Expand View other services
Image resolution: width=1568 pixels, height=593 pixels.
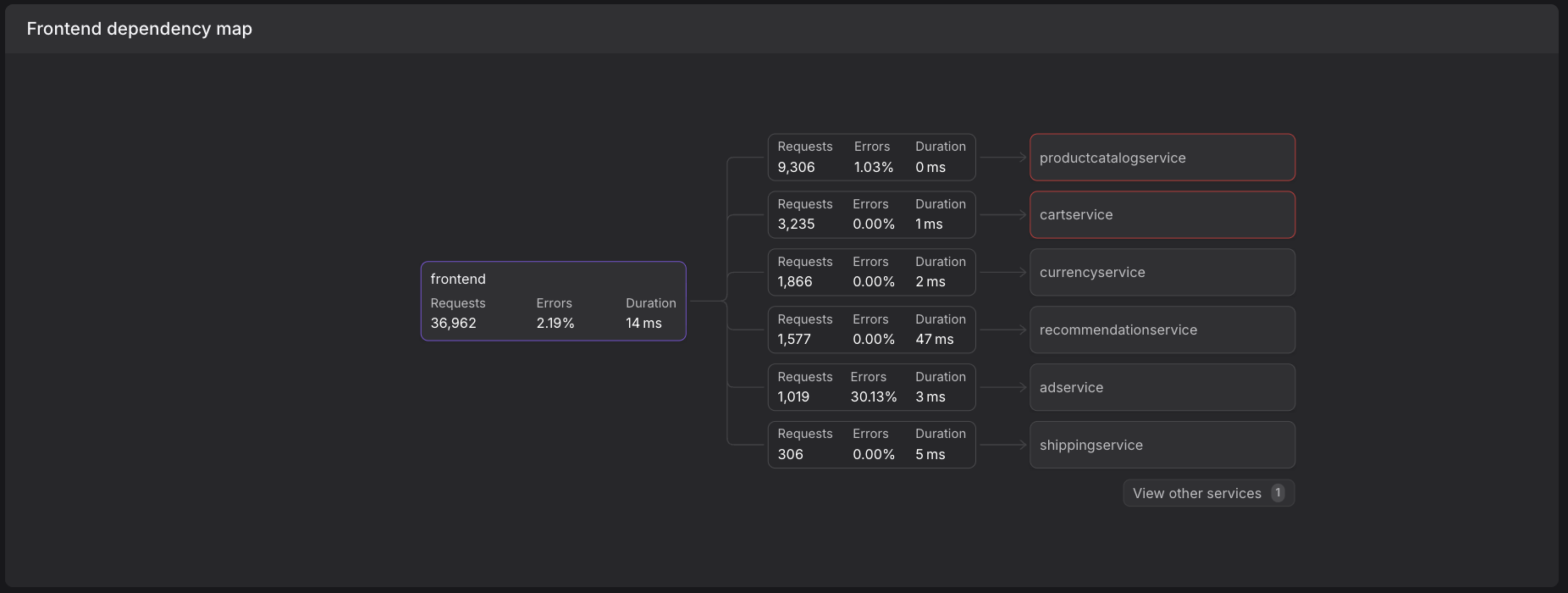[x=1196, y=494]
